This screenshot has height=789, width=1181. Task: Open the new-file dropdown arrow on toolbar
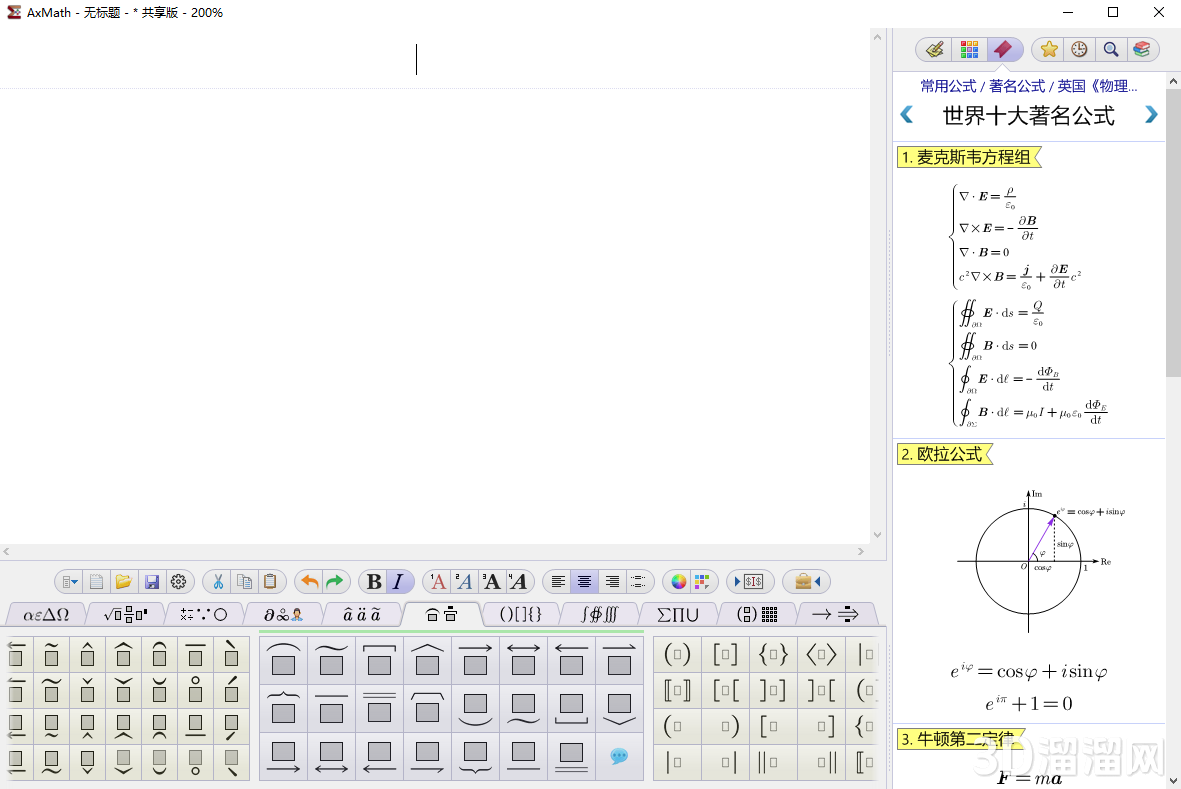[68, 581]
